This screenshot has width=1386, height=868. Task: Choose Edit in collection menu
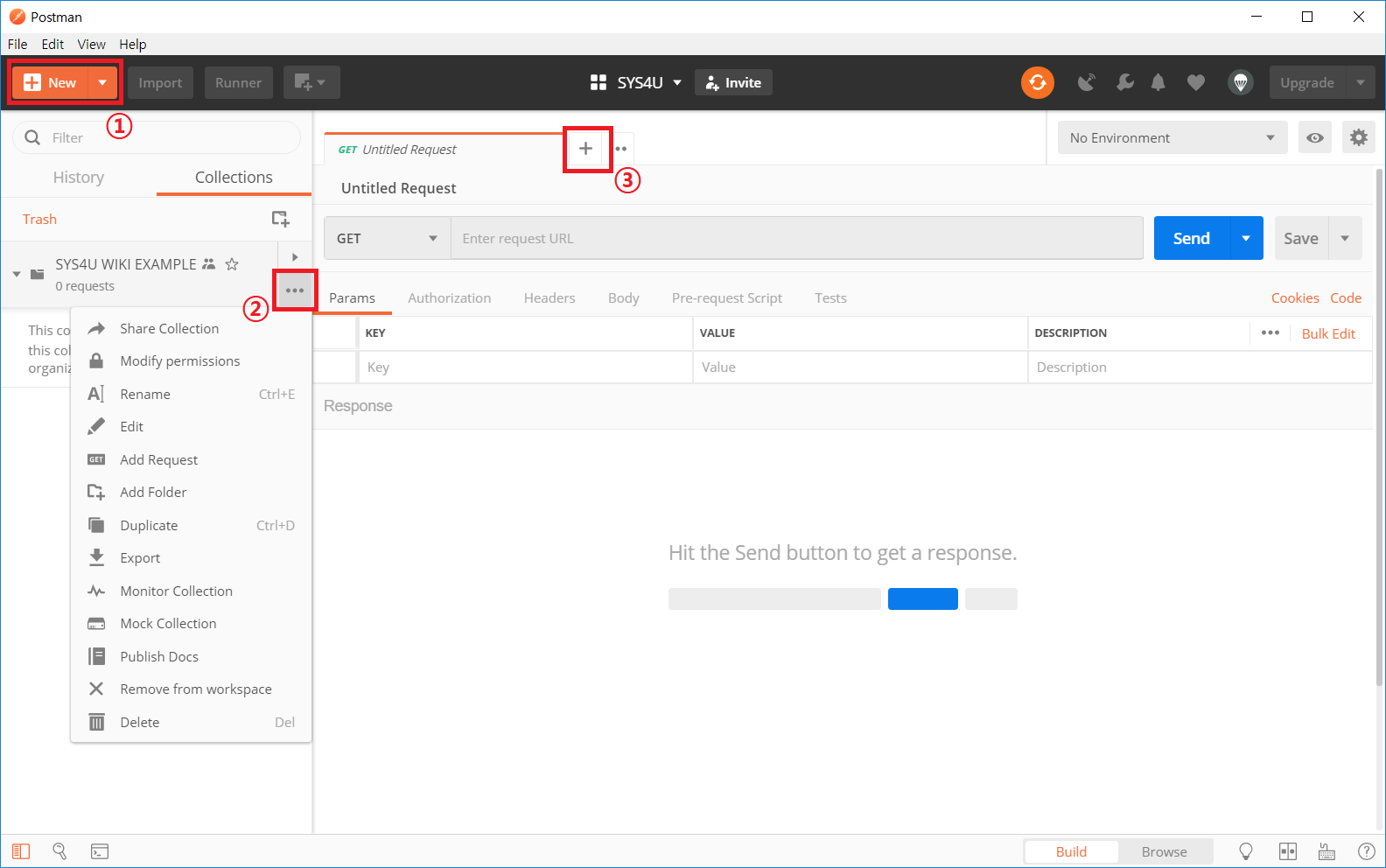pyautogui.click(x=191, y=426)
